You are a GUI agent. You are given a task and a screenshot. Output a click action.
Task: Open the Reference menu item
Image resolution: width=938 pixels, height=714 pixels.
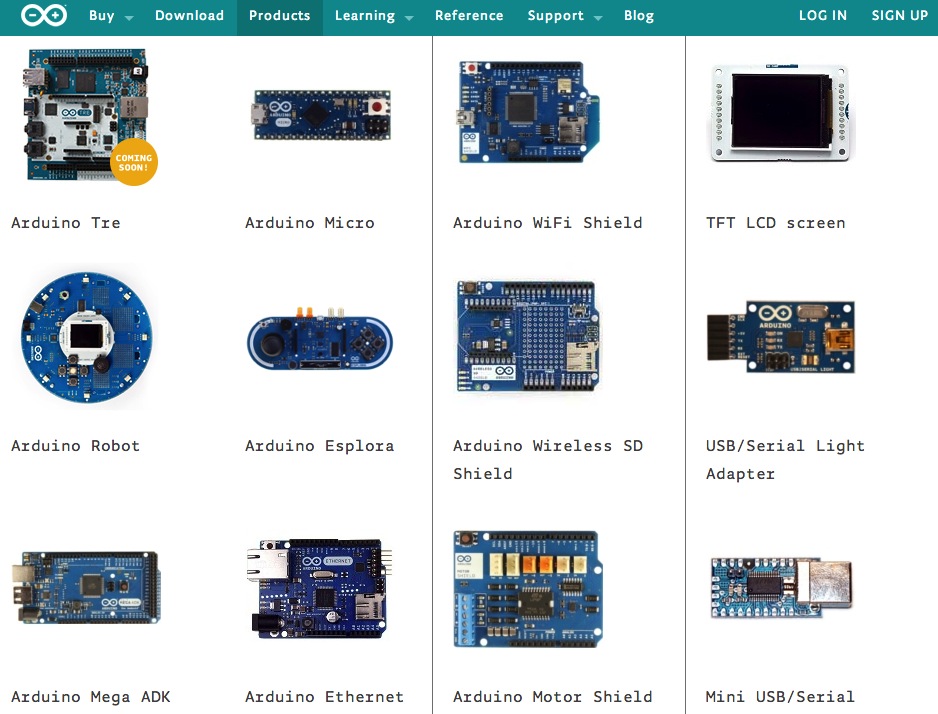pyautogui.click(x=469, y=16)
